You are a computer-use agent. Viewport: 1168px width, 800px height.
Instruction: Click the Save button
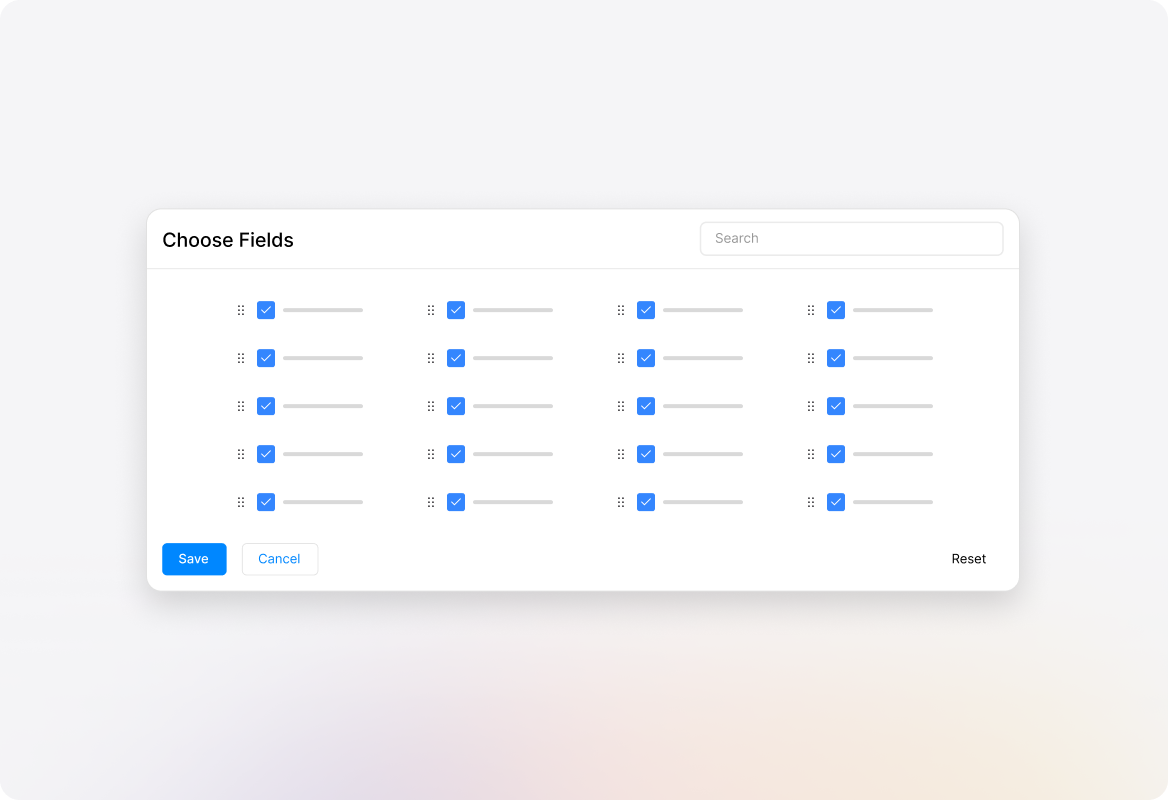click(194, 559)
